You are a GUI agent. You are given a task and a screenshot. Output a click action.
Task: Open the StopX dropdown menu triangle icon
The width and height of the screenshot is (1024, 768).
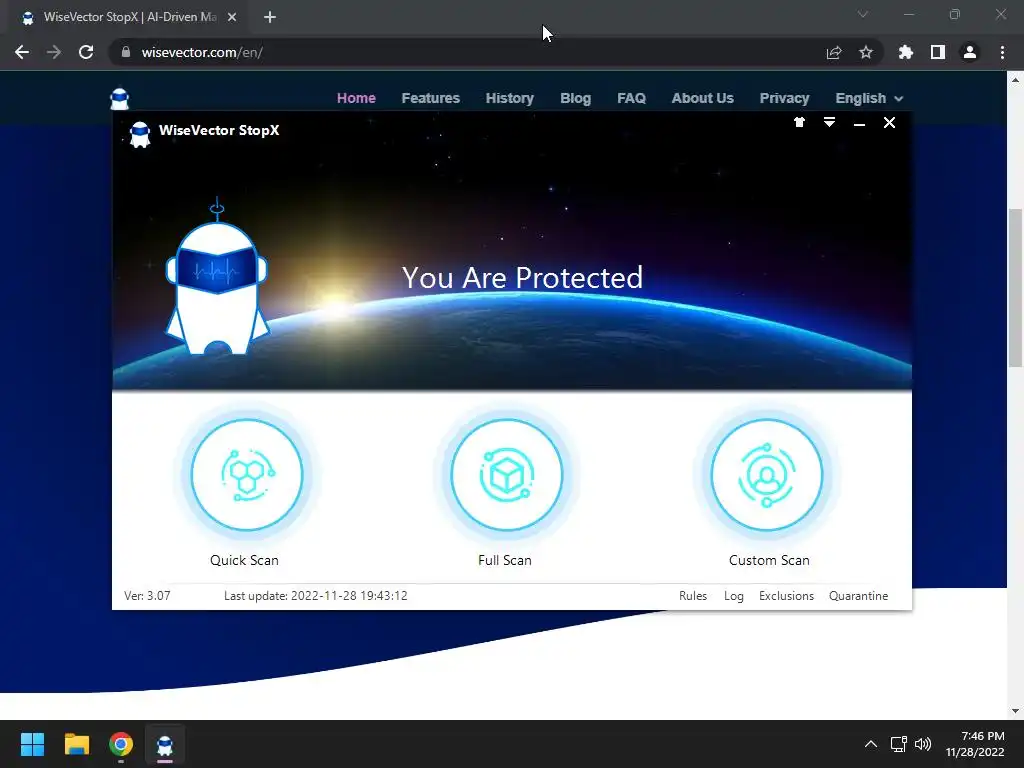tap(829, 122)
